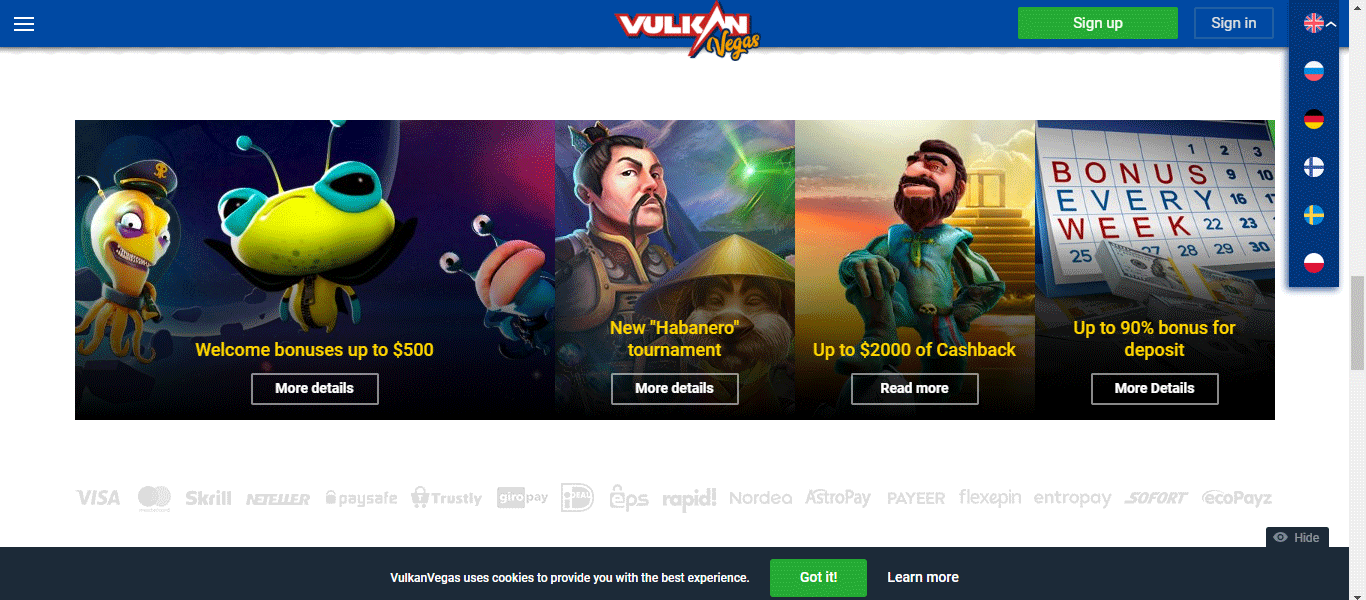Screen dimensions: 1366x600
Task: Select the Polish flag language
Action: coord(1314,263)
